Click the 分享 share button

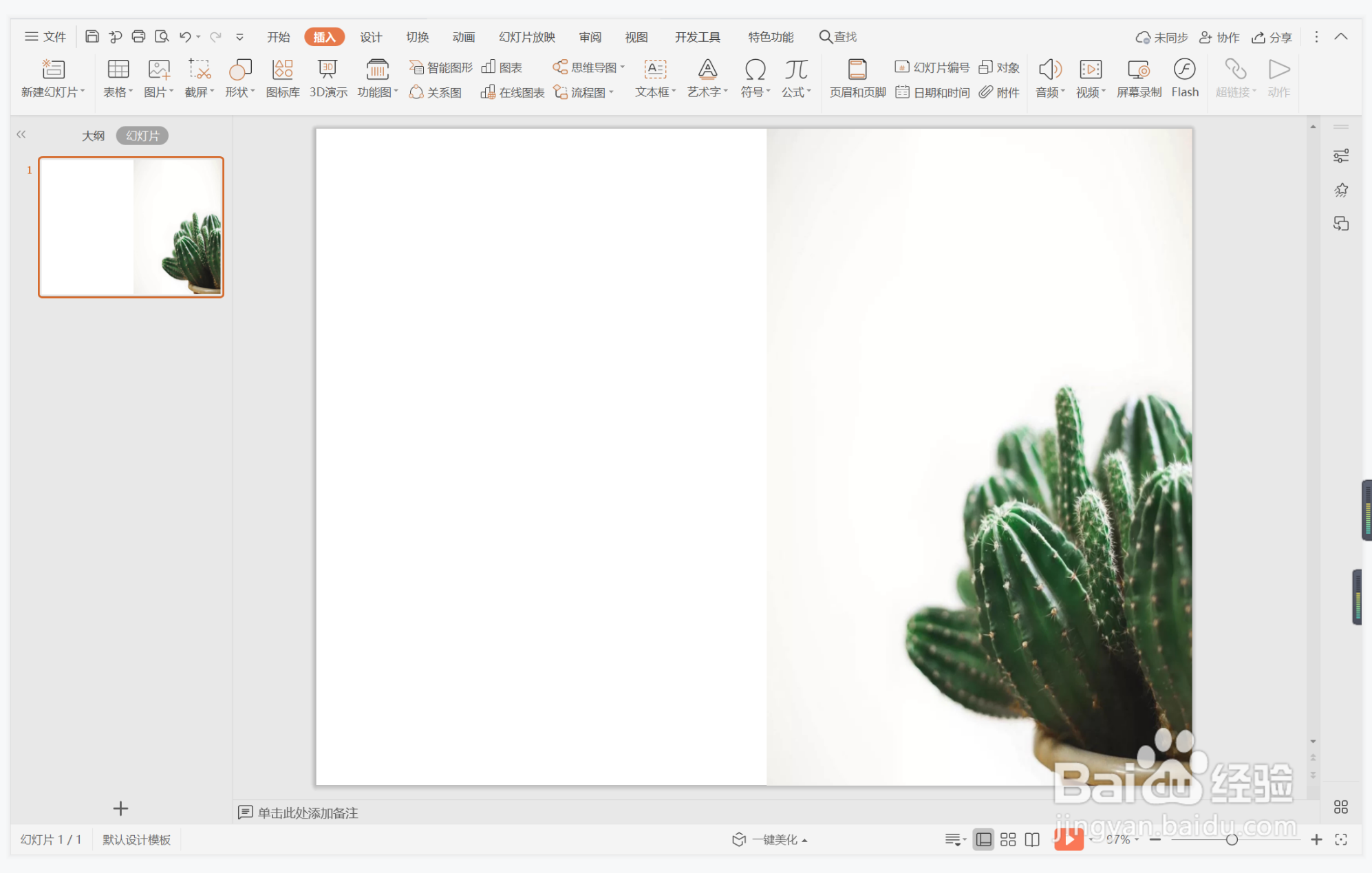coord(1272,37)
